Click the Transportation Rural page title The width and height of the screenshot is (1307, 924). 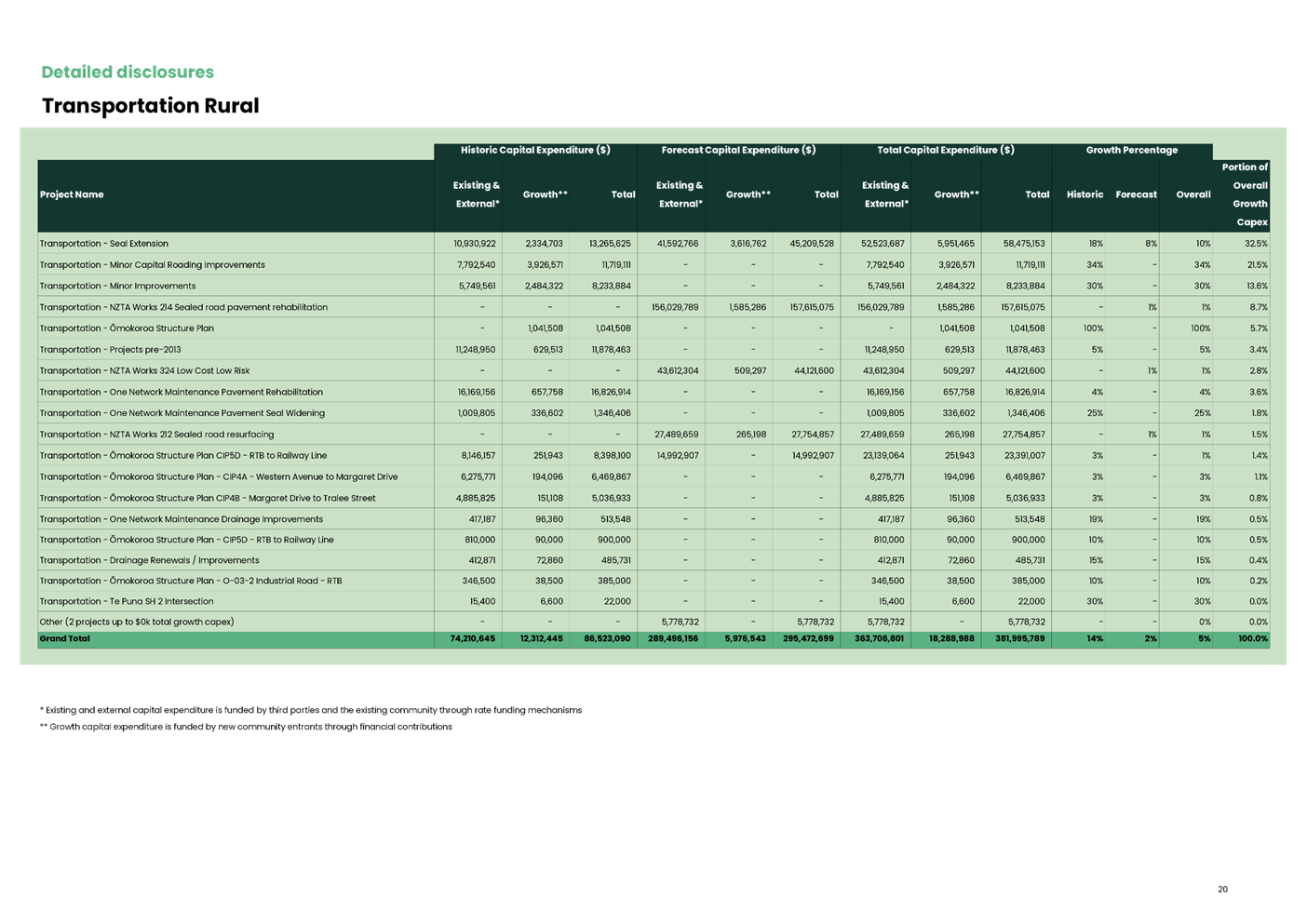pyautogui.click(x=149, y=106)
